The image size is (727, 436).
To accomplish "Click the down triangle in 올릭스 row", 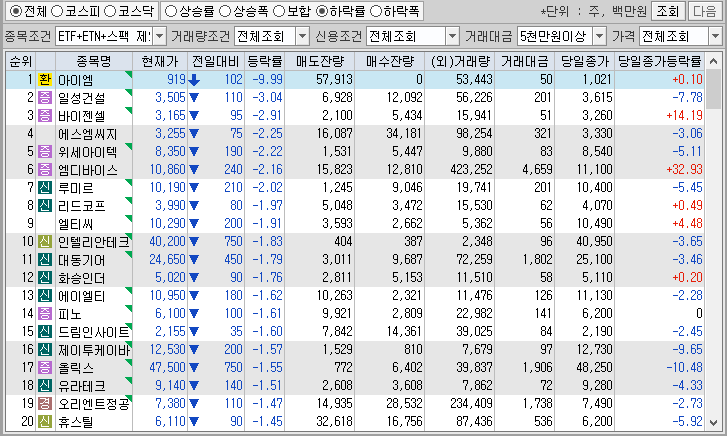I will [x=194, y=368].
